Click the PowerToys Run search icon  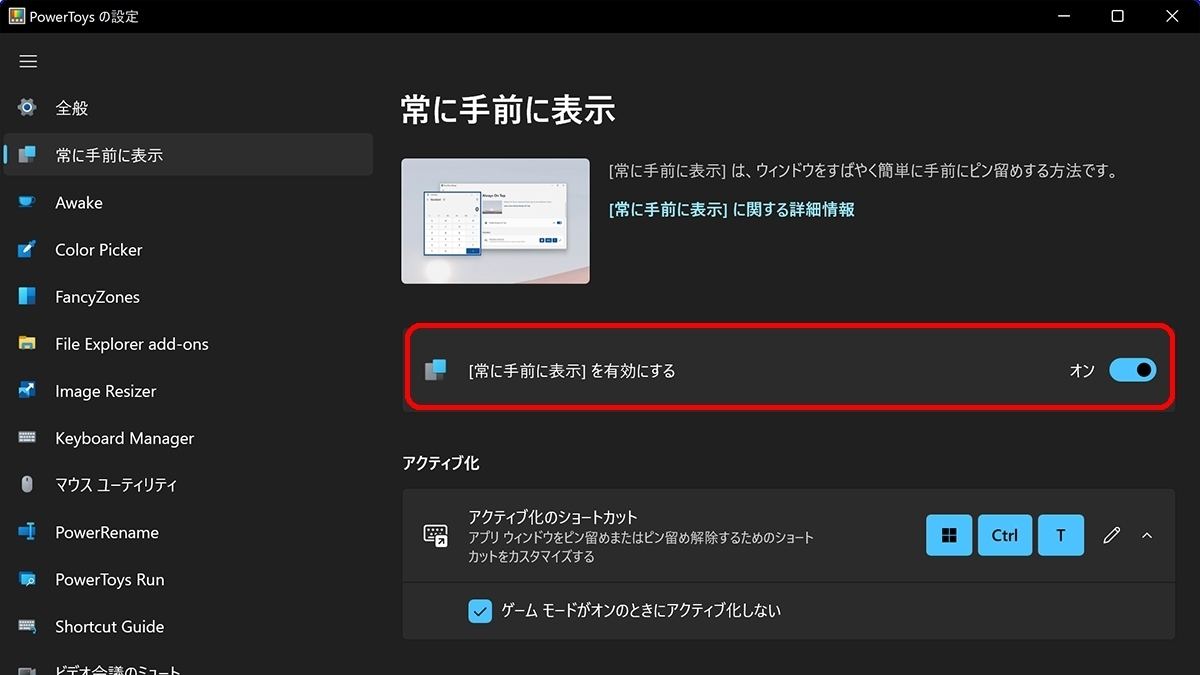27,579
